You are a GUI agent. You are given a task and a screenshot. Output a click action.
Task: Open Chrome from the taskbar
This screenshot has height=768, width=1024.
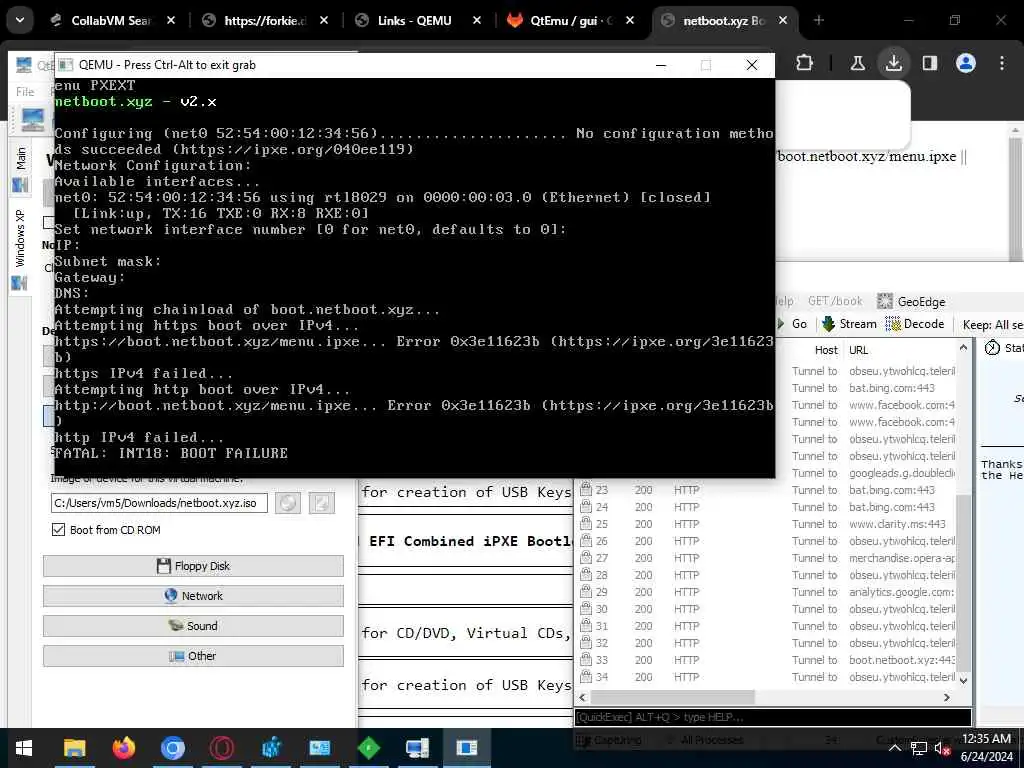pos(172,748)
